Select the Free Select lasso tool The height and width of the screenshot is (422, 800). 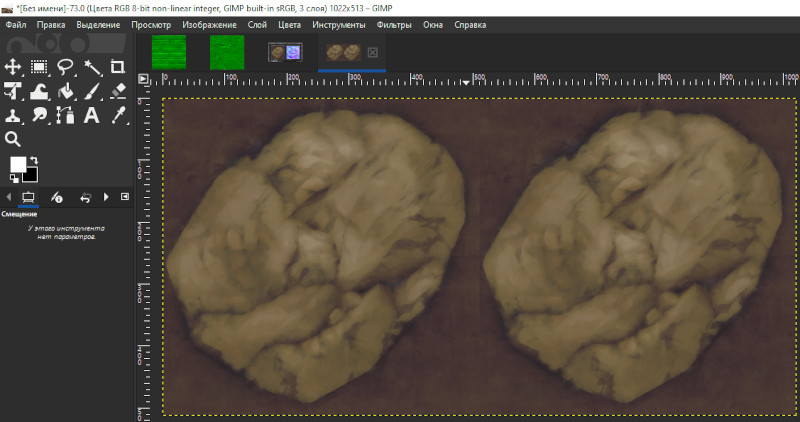click(x=65, y=67)
